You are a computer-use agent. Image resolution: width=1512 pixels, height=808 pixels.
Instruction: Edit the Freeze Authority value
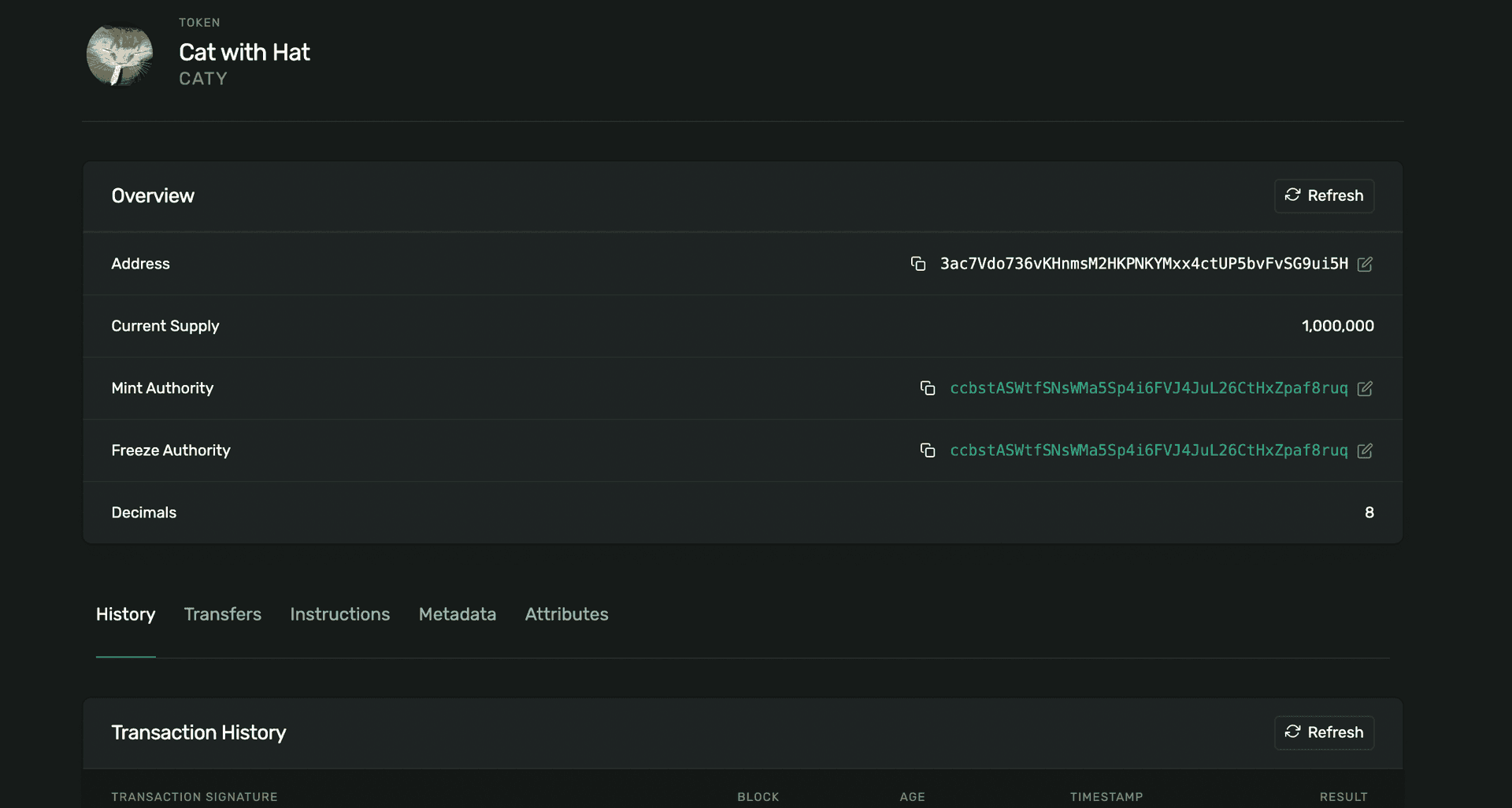(x=1365, y=450)
